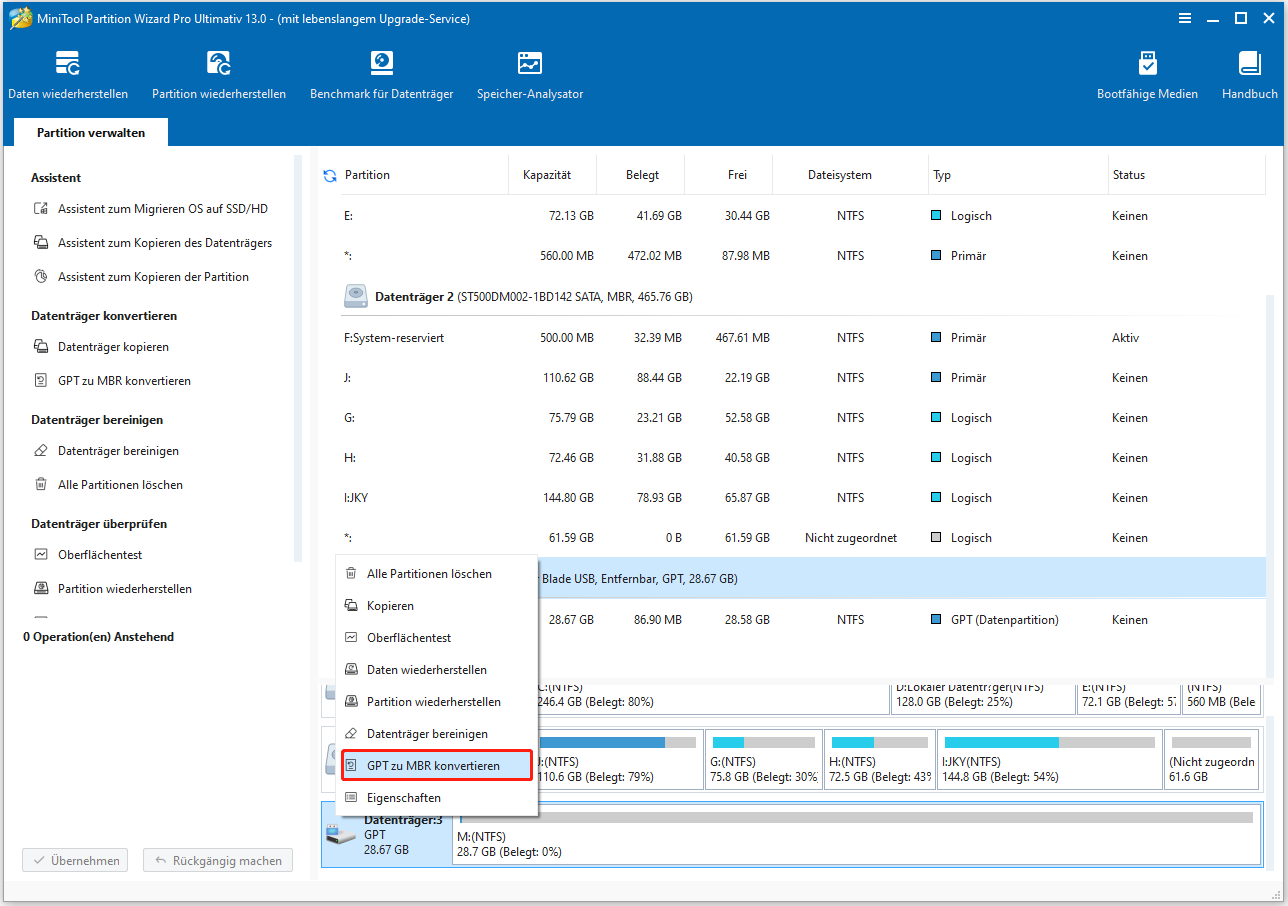Click the Übernehmen button

pyautogui.click(x=77, y=860)
